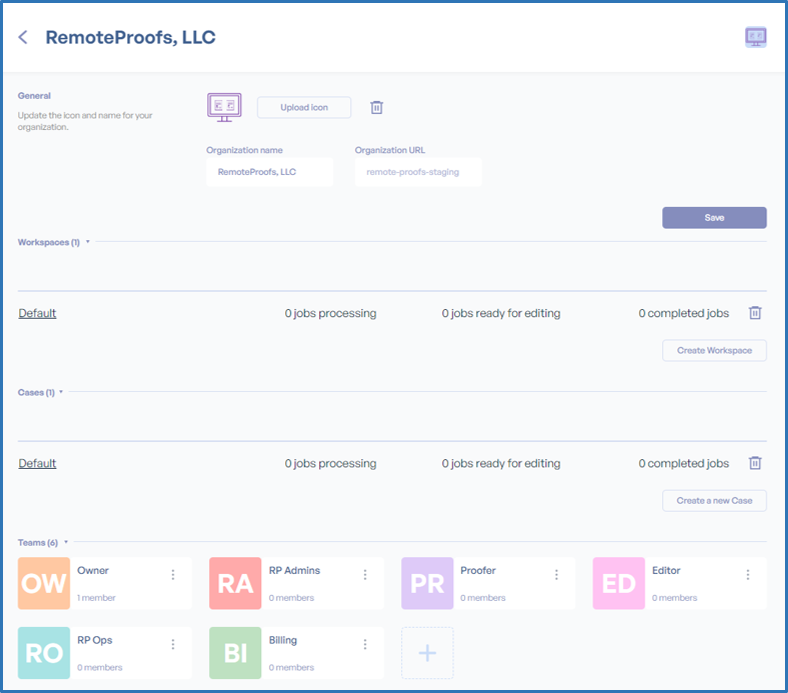Screen dimensions: 788x693
Task: Click '0 jobs ready for editing' in workspace row
Action: pyautogui.click(x=501, y=313)
